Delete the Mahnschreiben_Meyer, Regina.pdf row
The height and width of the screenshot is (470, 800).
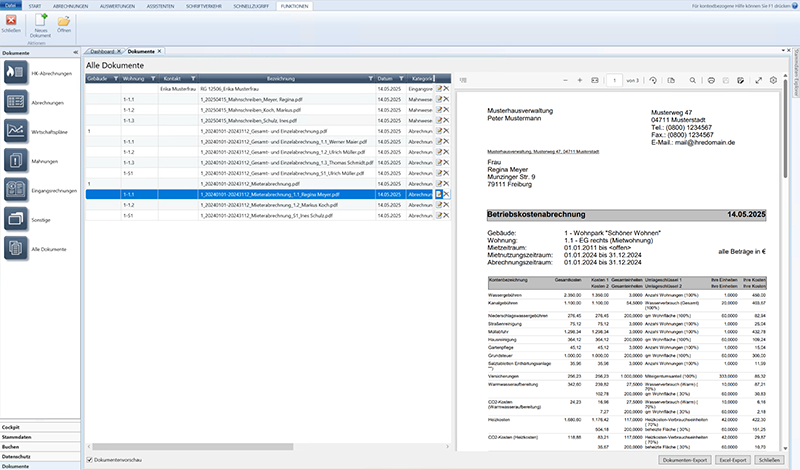point(446,99)
